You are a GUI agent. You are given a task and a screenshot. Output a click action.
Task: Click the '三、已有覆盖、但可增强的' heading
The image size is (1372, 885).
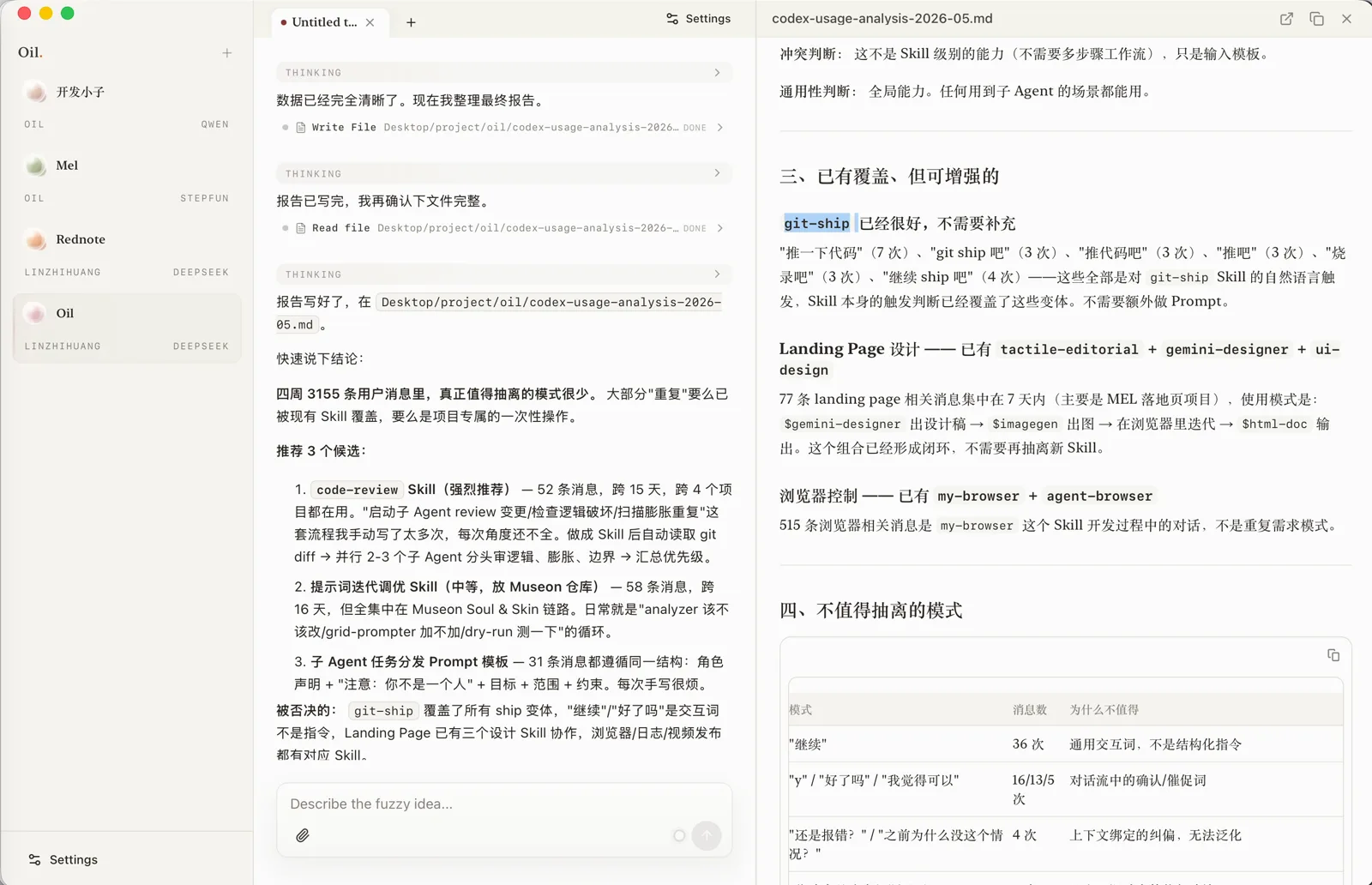tap(889, 176)
